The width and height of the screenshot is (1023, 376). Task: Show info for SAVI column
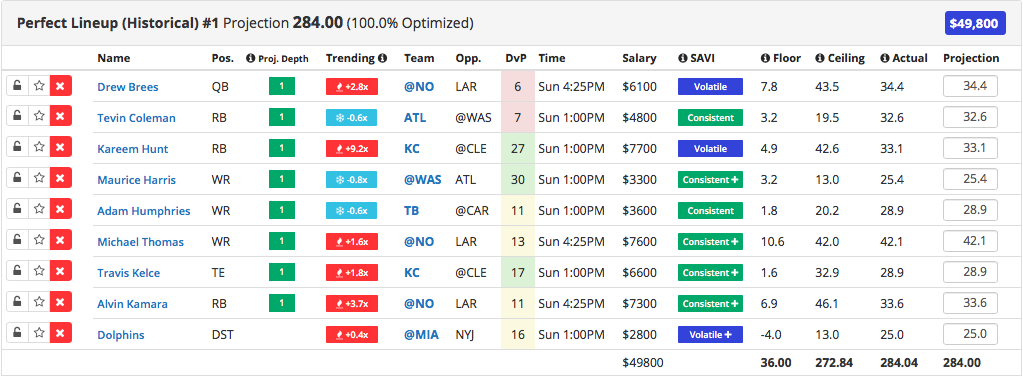(682, 58)
